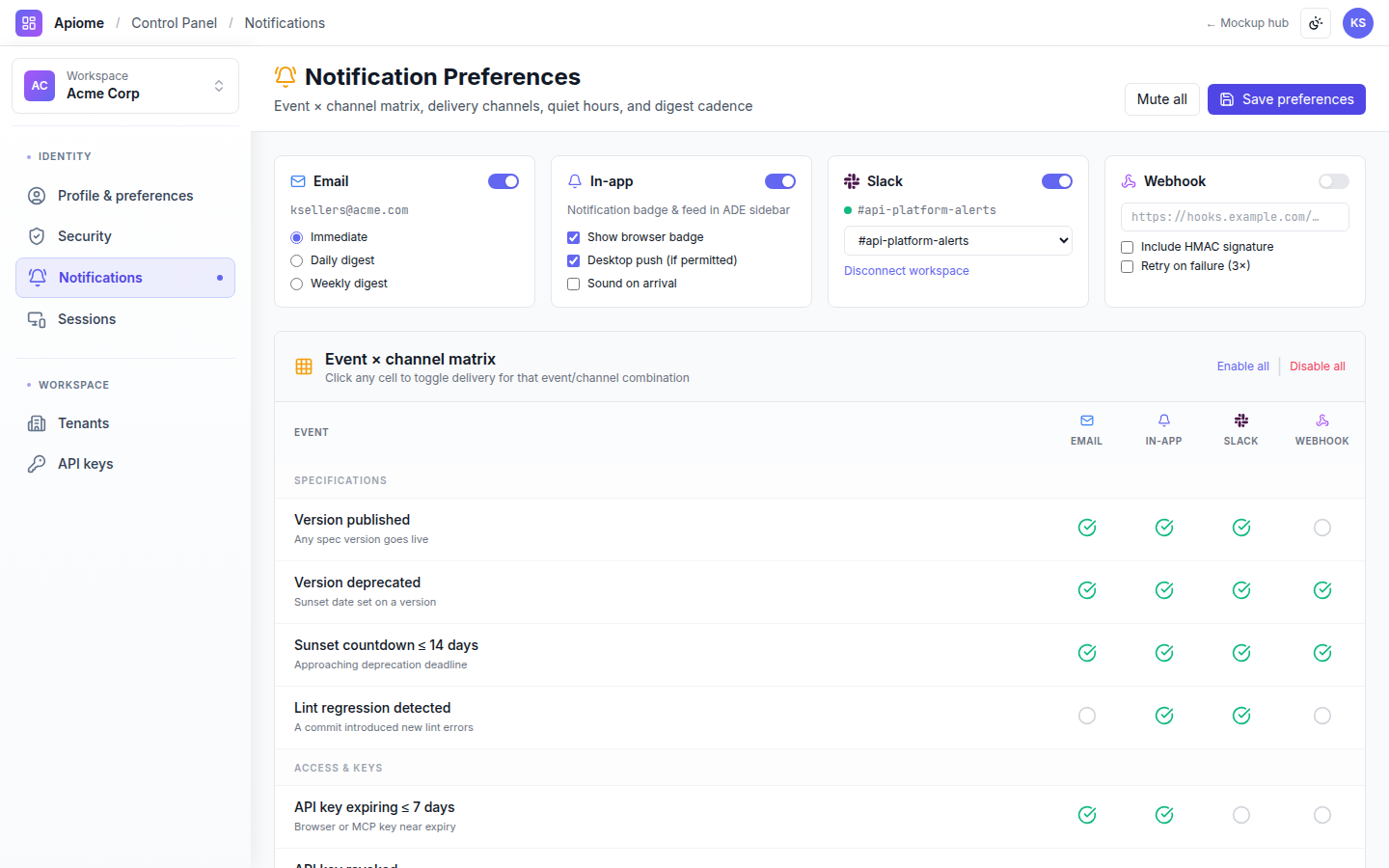
Task: Open the Sessions page
Action: 125,319
